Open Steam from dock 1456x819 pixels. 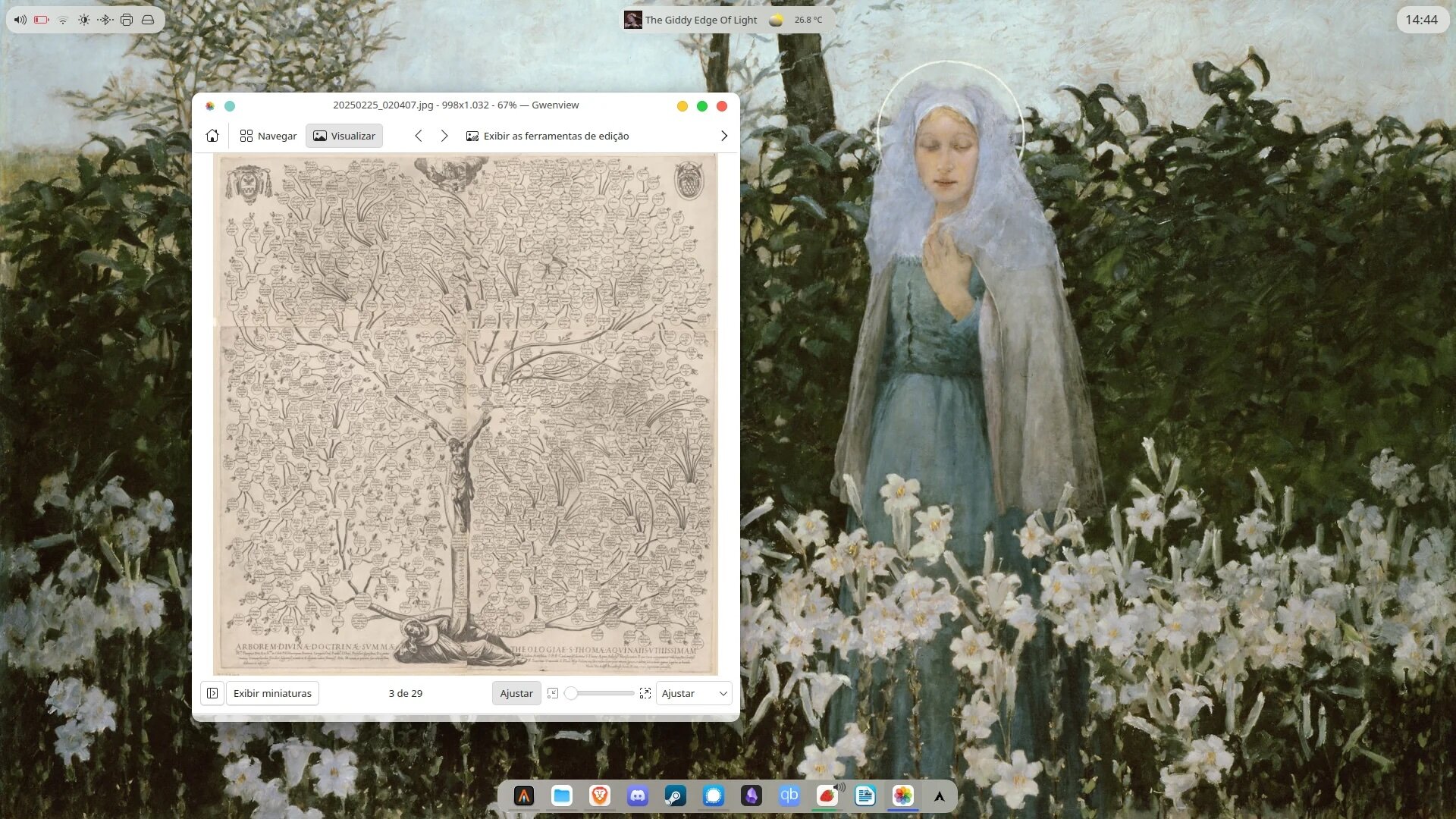coord(676,795)
